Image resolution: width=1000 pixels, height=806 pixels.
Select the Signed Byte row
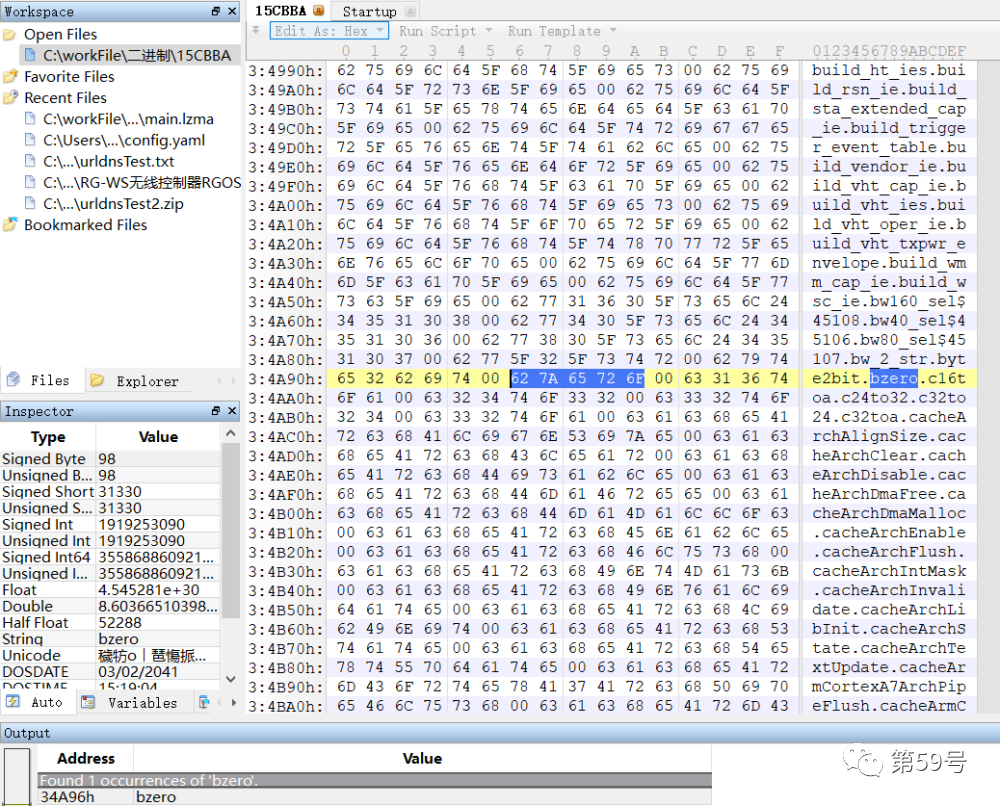click(x=110, y=459)
